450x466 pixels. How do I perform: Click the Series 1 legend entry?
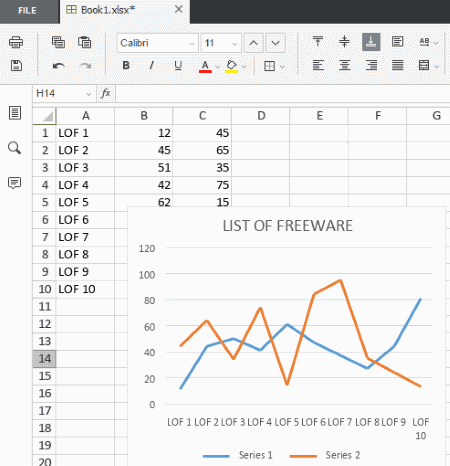(x=238, y=455)
